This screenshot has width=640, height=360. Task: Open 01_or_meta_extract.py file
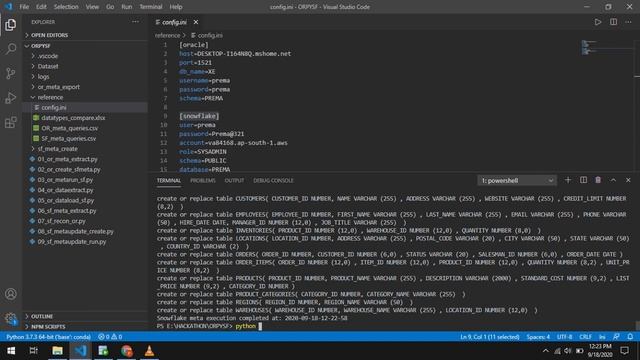pyautogui.click(x=67, y=159)
